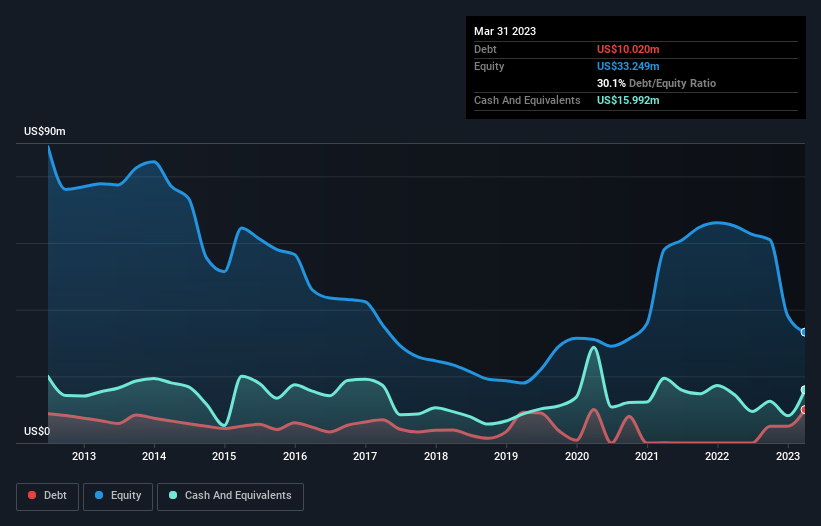The image size is (821, 526).
Task: Click the US$90m y-axis label
Action: point(45,131)
